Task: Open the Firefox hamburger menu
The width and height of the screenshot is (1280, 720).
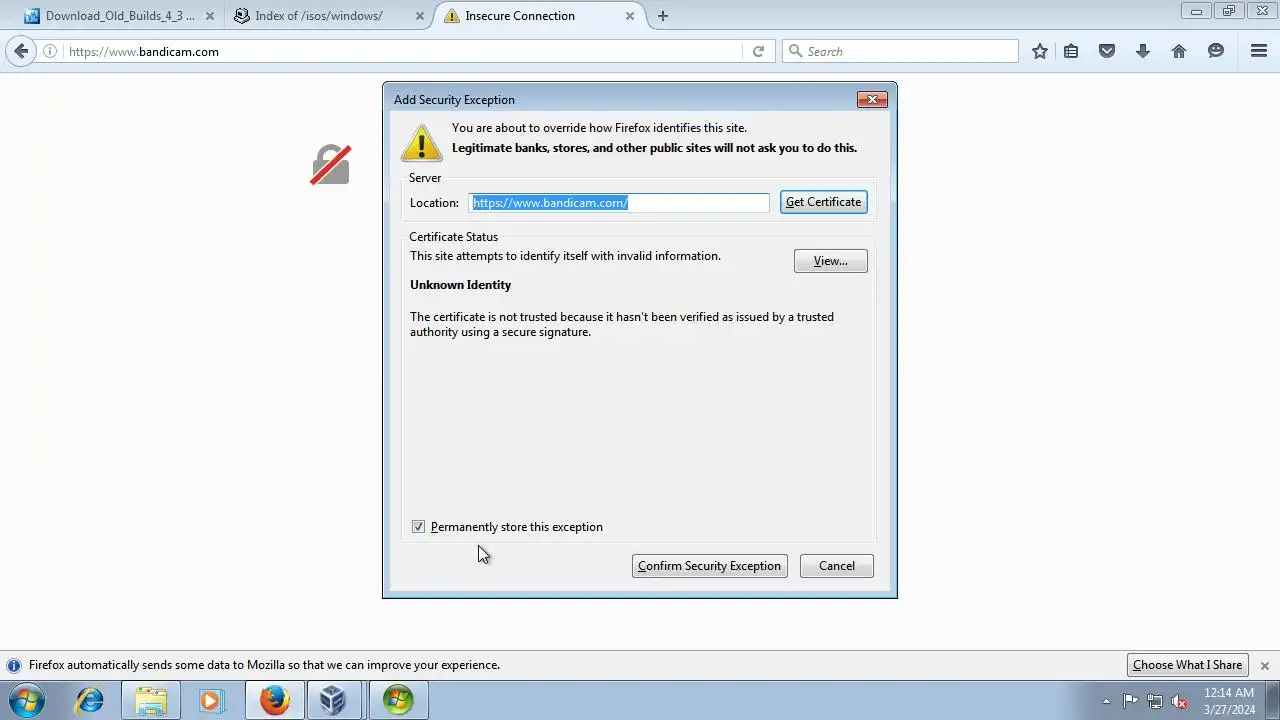Action: (x=1259, y=51)
